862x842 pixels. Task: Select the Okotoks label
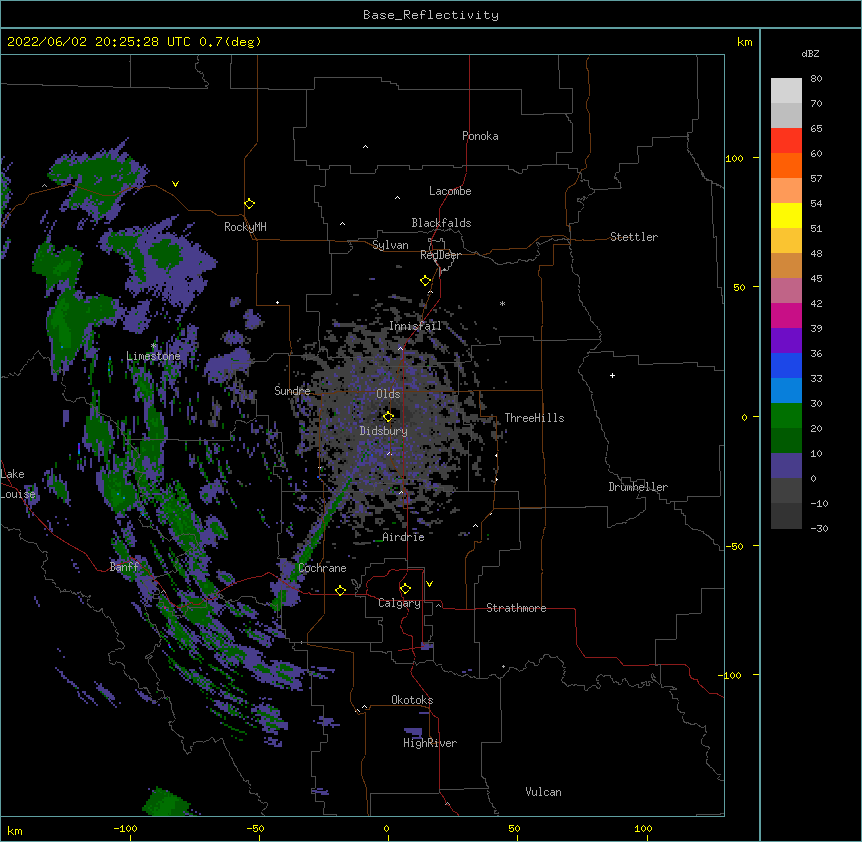(x=412, y=700)
